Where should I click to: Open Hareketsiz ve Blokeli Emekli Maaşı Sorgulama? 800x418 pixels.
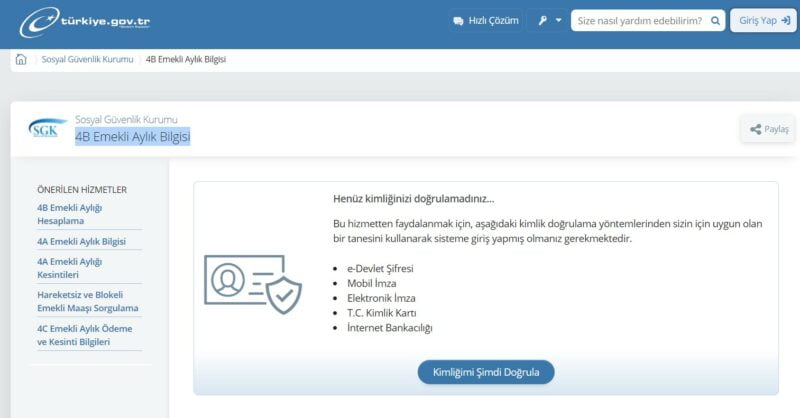pos(87,301)
